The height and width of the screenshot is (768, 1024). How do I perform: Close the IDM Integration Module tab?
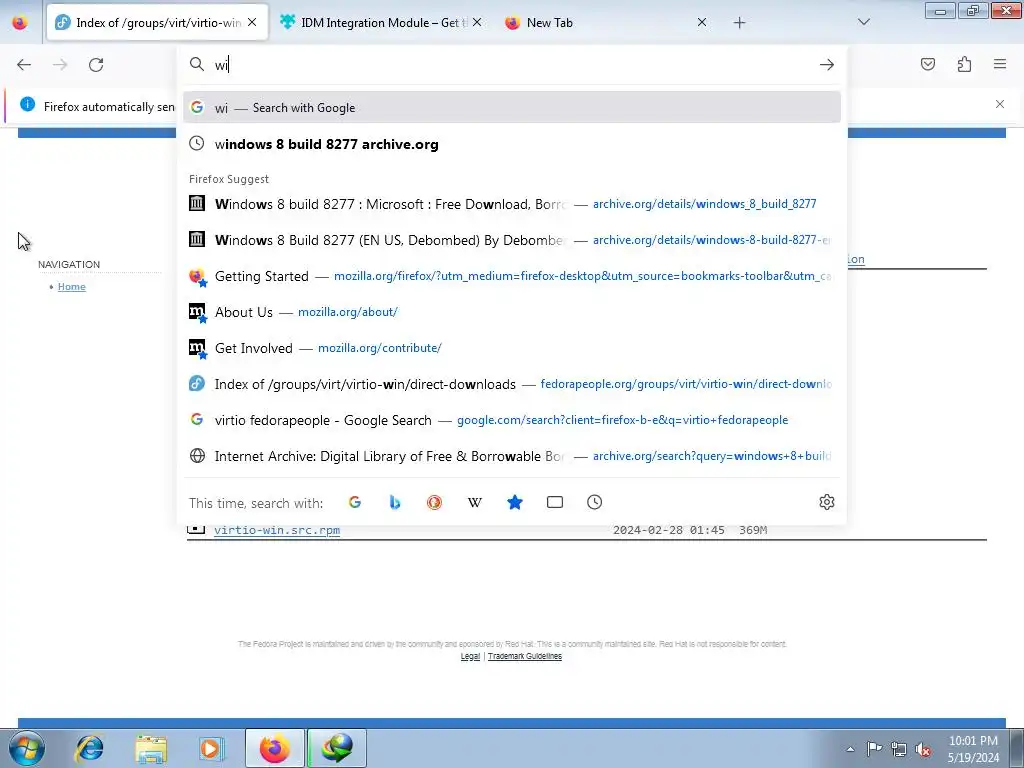point(477,22)
